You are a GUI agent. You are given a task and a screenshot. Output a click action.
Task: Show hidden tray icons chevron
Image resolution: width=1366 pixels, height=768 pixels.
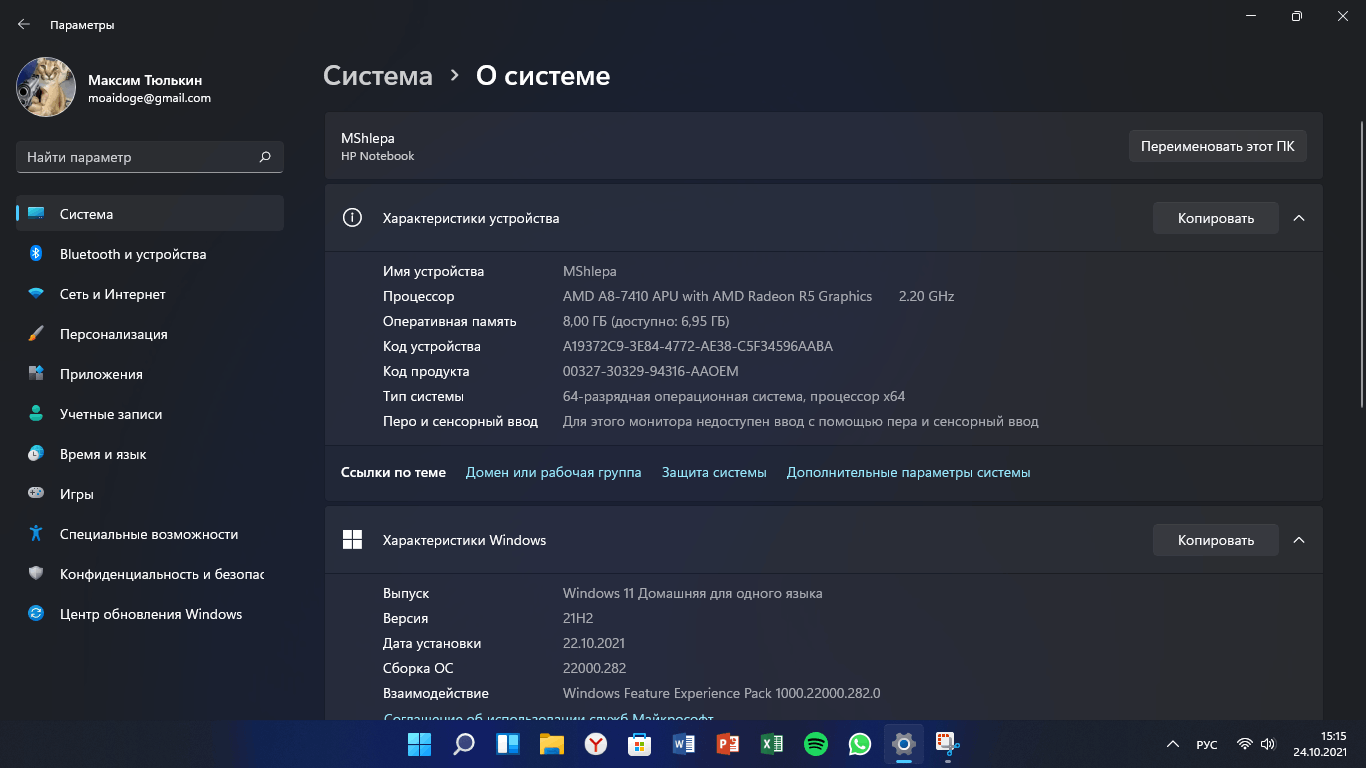coord(1173,745)
